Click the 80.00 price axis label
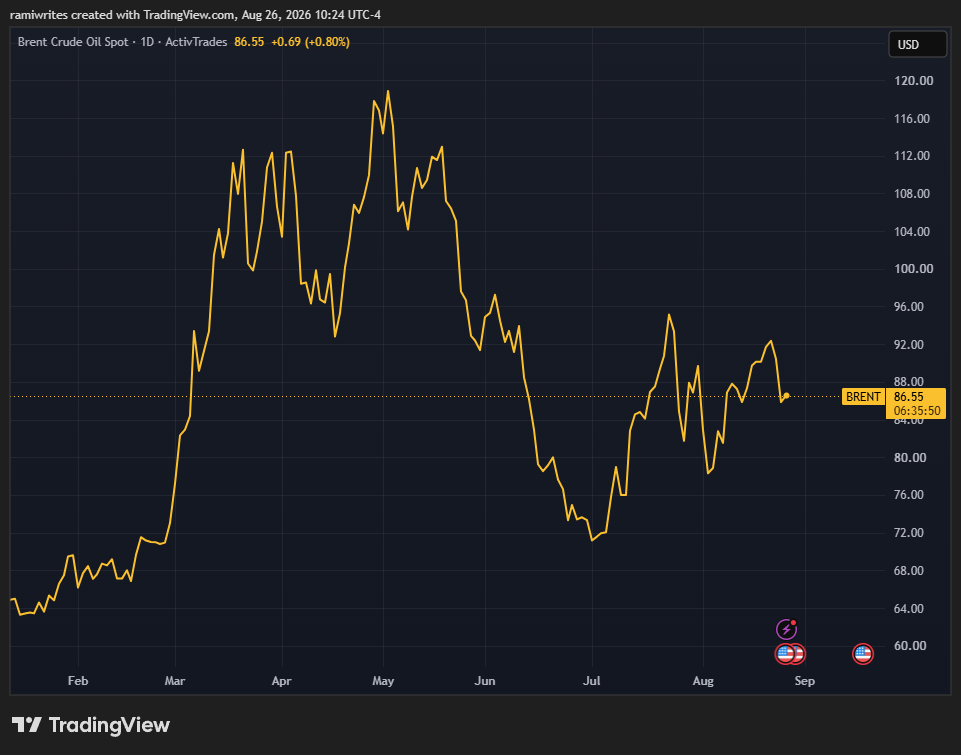961x755 pixels. (910, 458)
